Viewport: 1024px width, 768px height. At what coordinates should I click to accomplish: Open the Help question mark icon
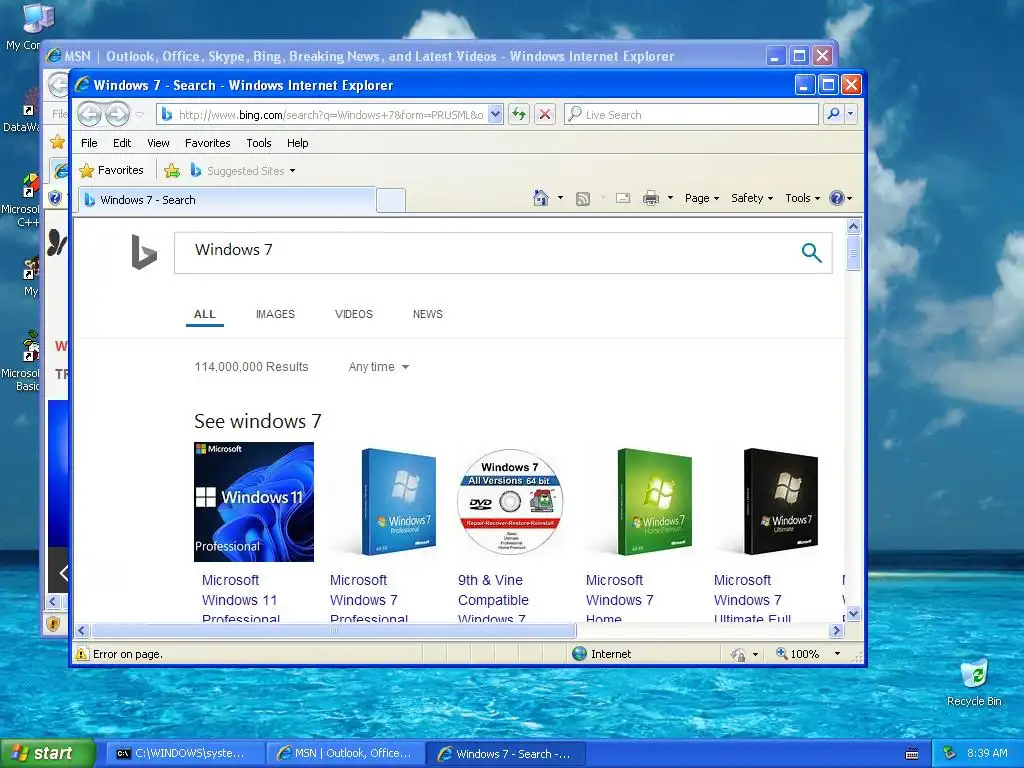[x=837, y=198]
